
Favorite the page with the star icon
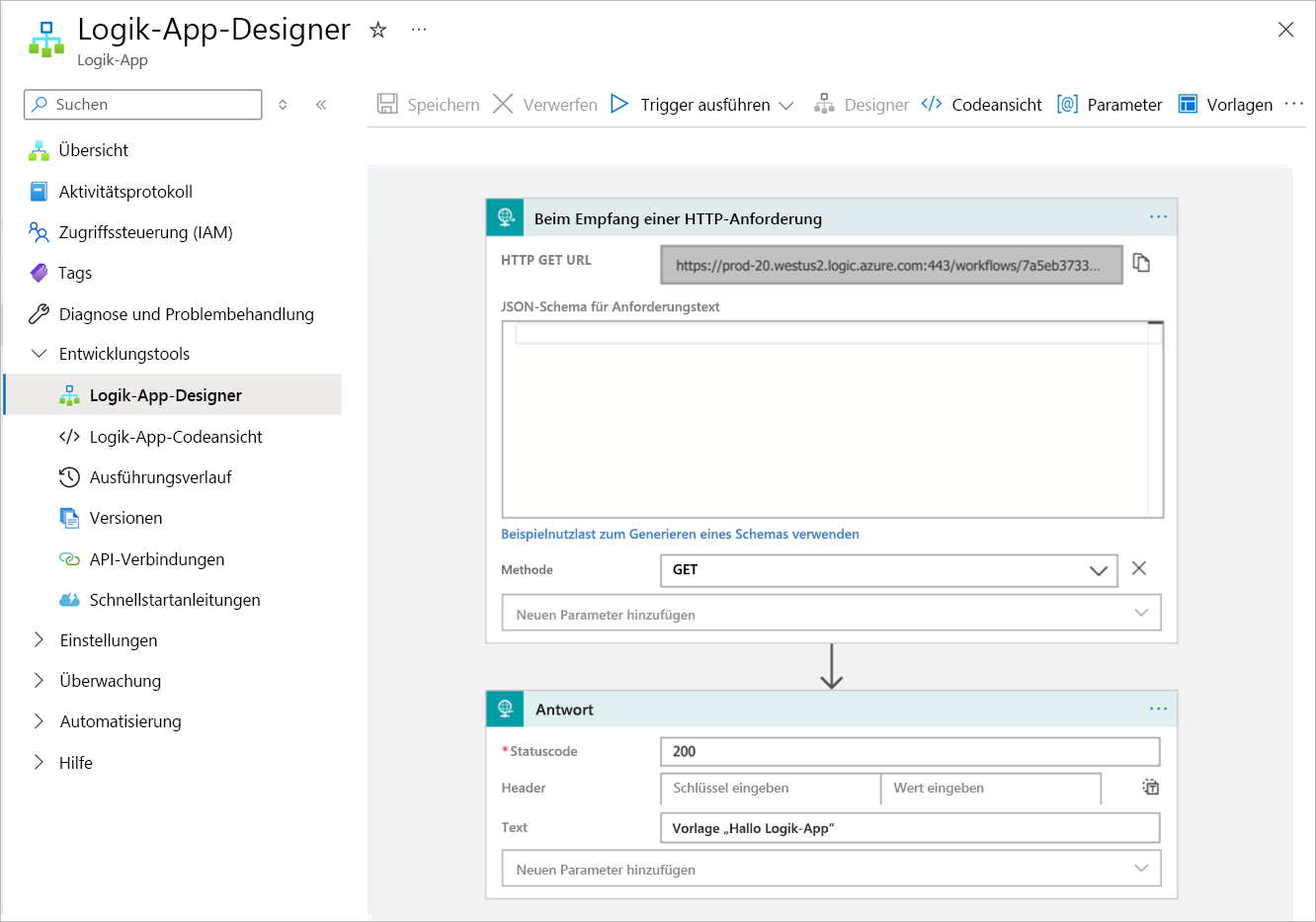[377, 30]
